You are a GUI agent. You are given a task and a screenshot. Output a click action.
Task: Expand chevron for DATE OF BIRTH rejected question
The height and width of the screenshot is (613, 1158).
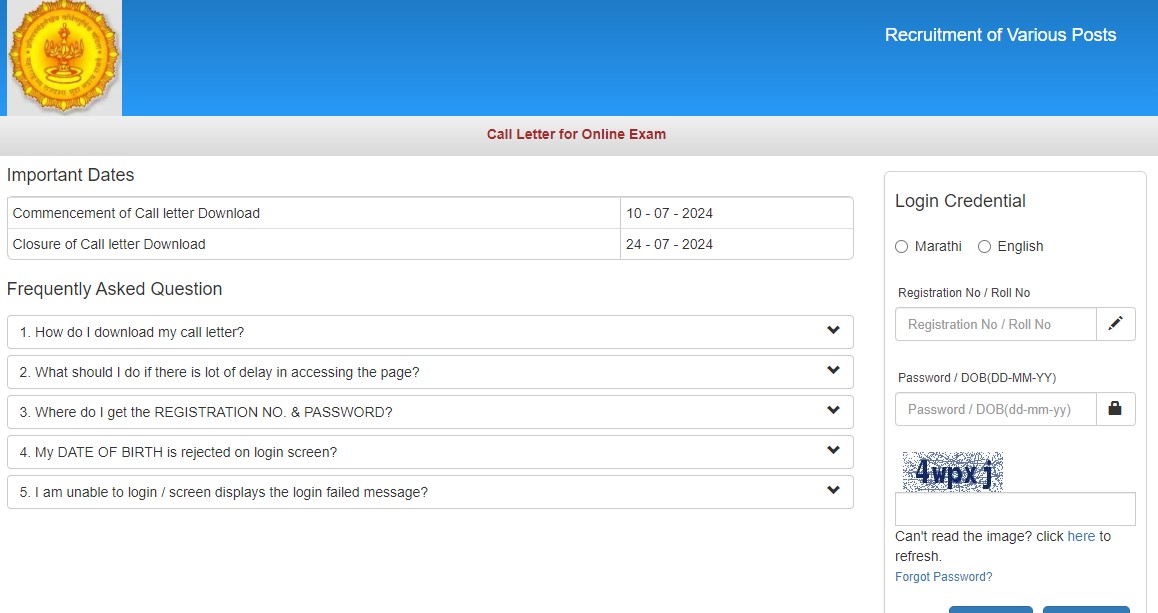pos(833,451)
